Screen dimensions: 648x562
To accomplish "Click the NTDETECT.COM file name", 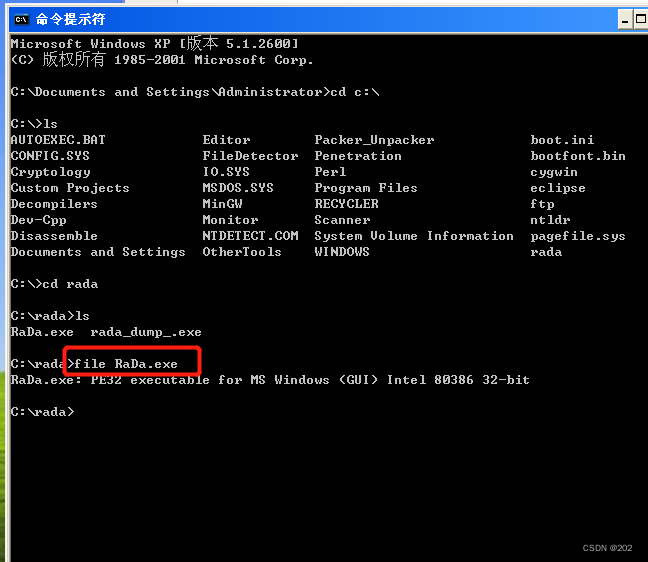I will [250, 236].
